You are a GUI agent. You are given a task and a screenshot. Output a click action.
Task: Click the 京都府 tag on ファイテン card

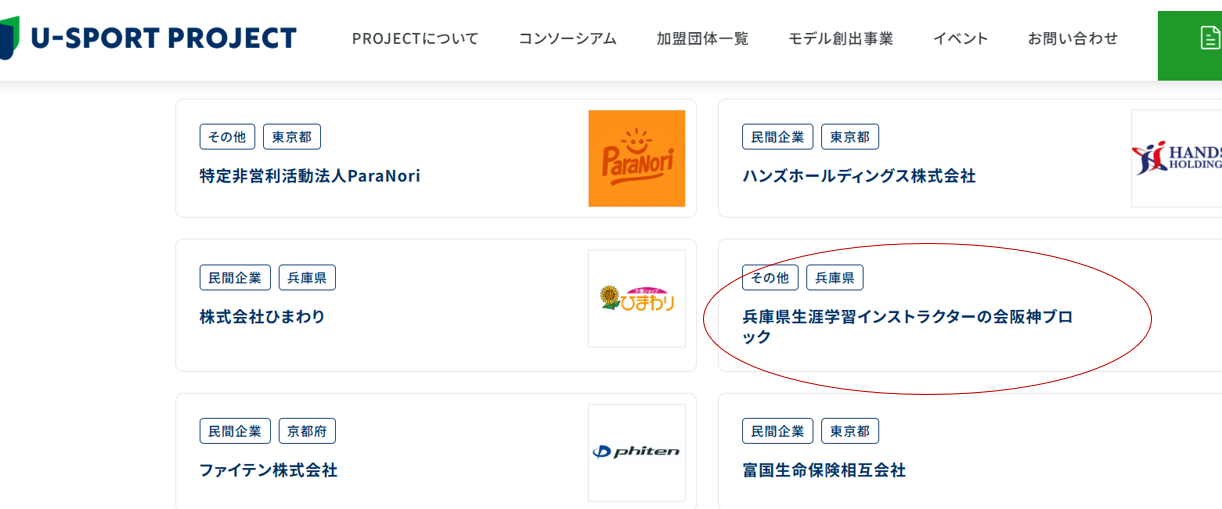pyautogui.click(x=307, y=431)
